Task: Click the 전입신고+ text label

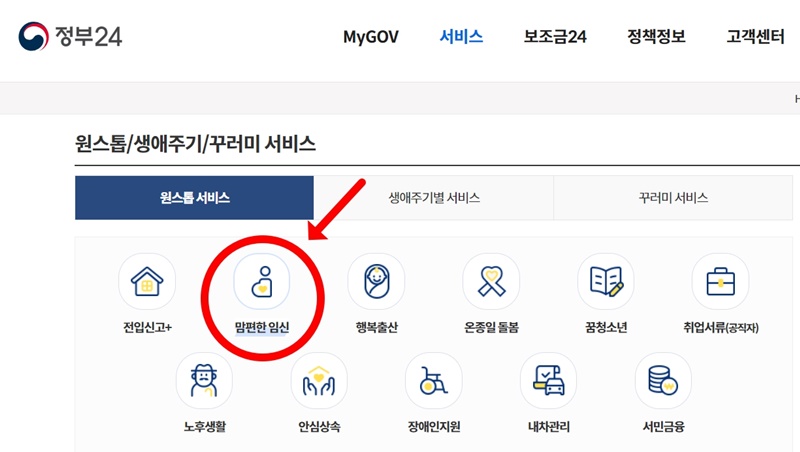Action: pyautogui.click(x=147, y=327)
